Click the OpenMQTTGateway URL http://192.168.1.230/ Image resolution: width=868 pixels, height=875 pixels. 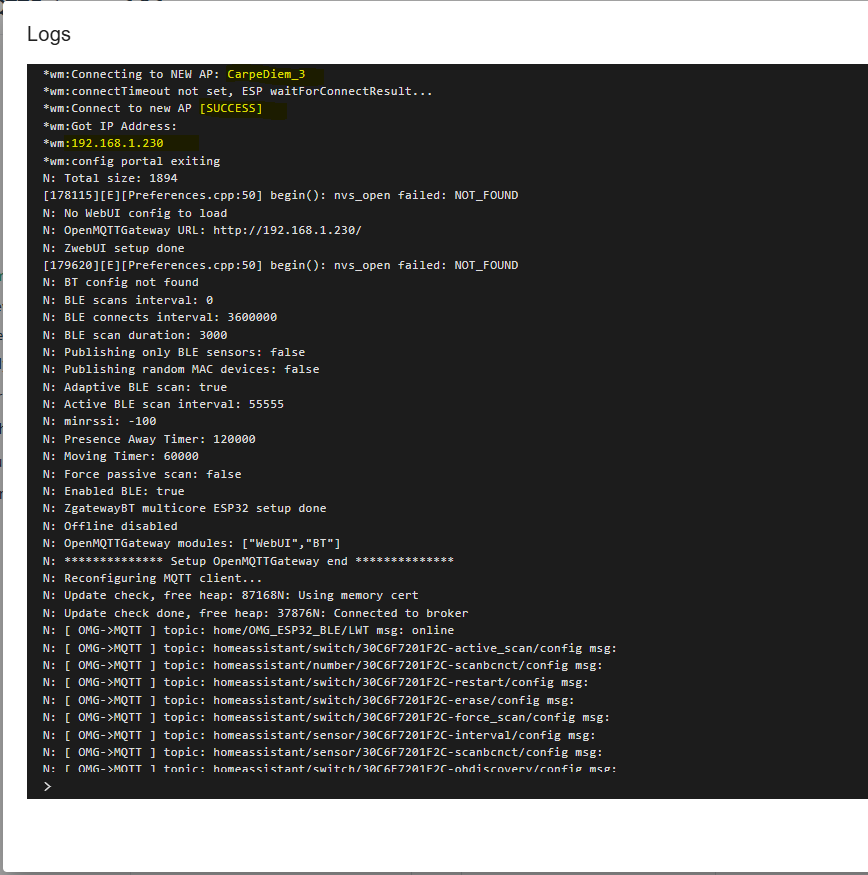pos(287,230)
